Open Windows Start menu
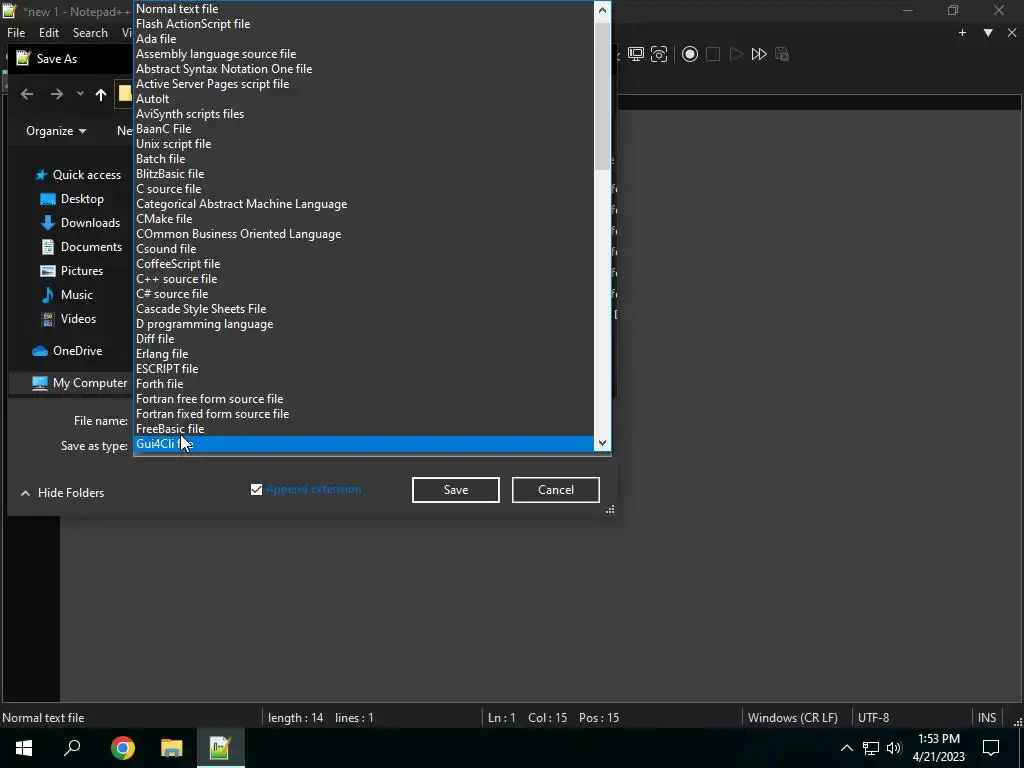 pyautogui.click(x=24, y=748)
